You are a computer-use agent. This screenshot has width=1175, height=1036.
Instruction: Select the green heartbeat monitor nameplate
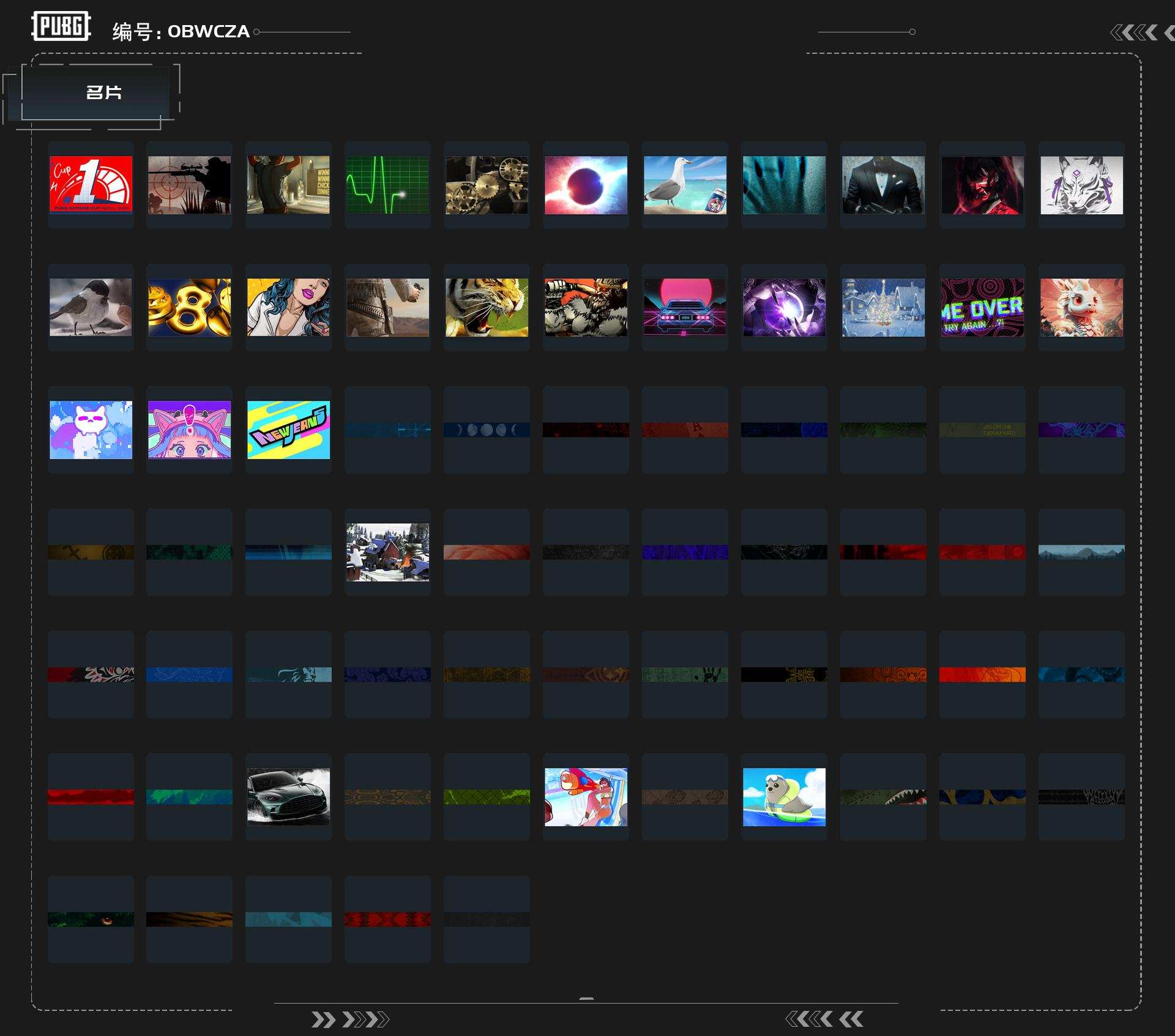pos(387,185)
